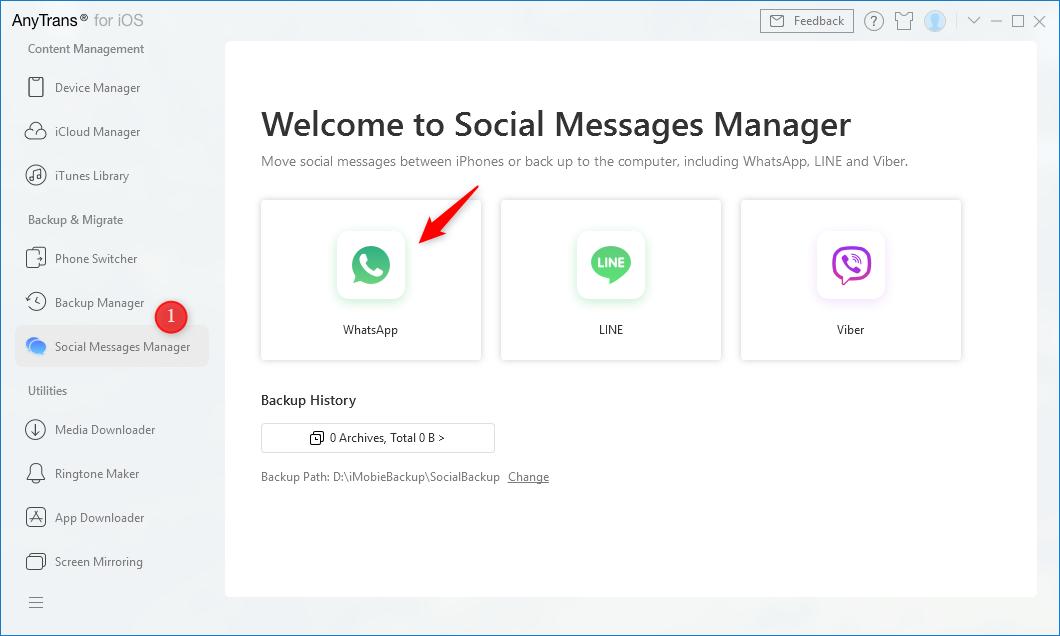Click the Backup Manager clock icon
1060x636 pixels.
click(36, 301)
